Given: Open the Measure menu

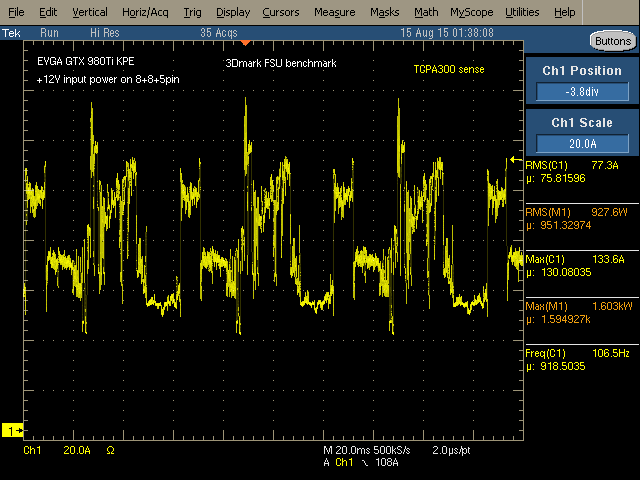Looking at the screenshot, I should pos(335,13).
